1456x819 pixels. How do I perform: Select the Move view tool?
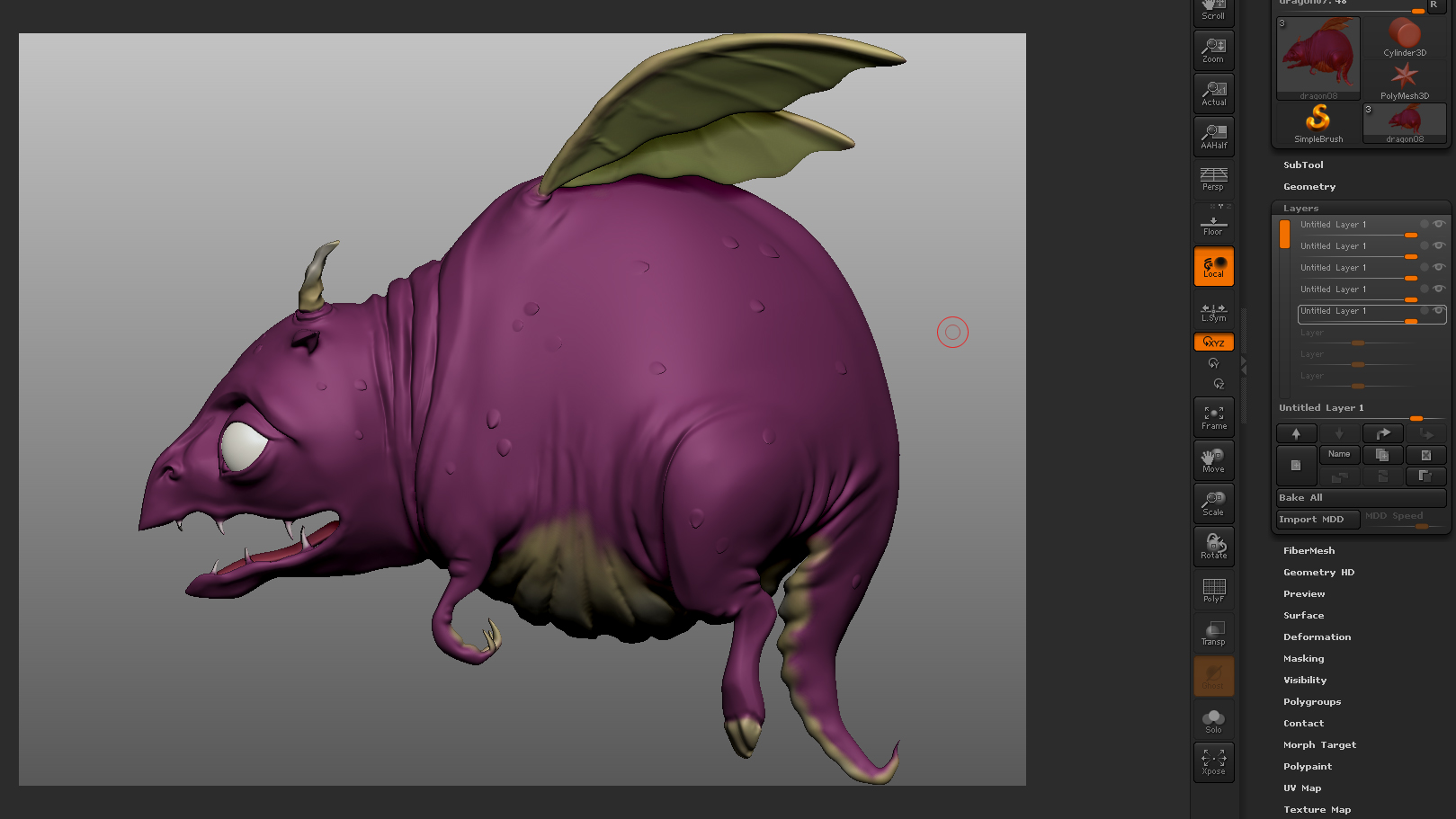1213,460
